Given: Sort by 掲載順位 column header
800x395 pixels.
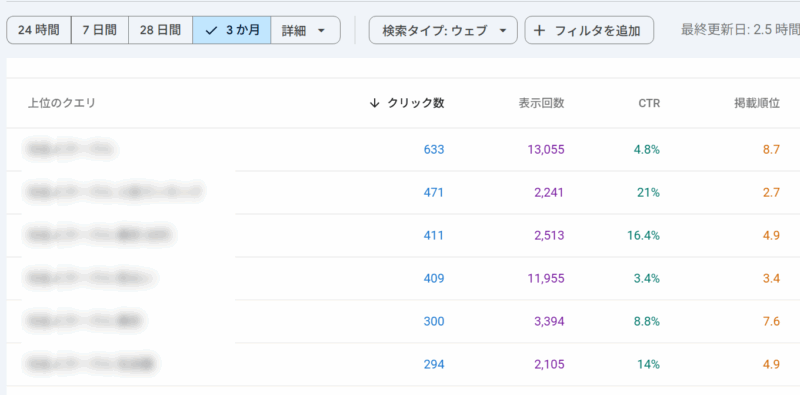Looking at the screenshot, I should pyautogui.click(x=757, y=103).
